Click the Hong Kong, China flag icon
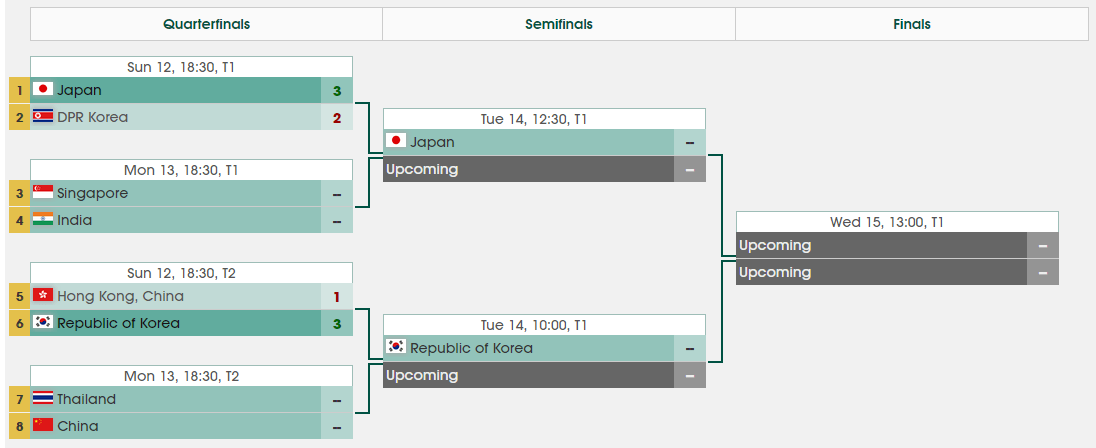Image resolution: width=1096 pixels, height=448 pixels. [x=43, y=296]
